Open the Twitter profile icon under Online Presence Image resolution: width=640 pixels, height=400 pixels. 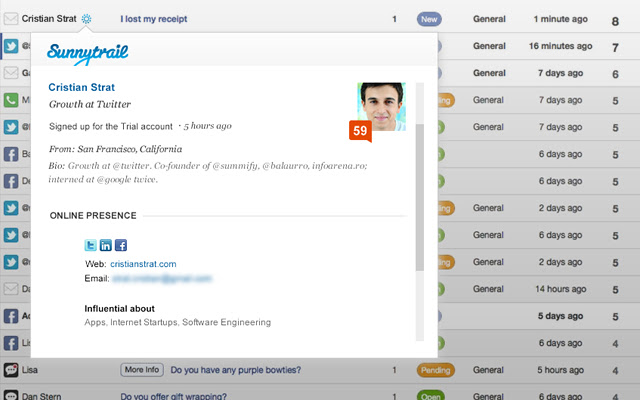click(91, 245)
